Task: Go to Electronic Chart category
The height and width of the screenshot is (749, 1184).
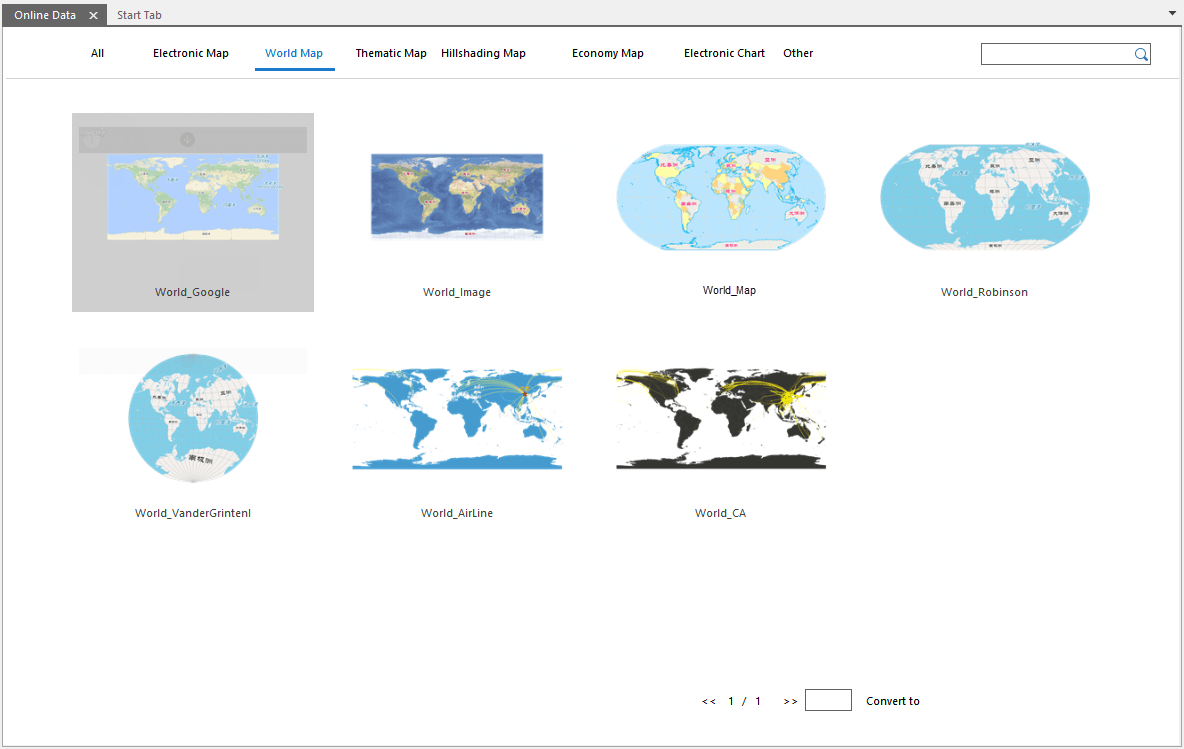Action: point(724,54)
